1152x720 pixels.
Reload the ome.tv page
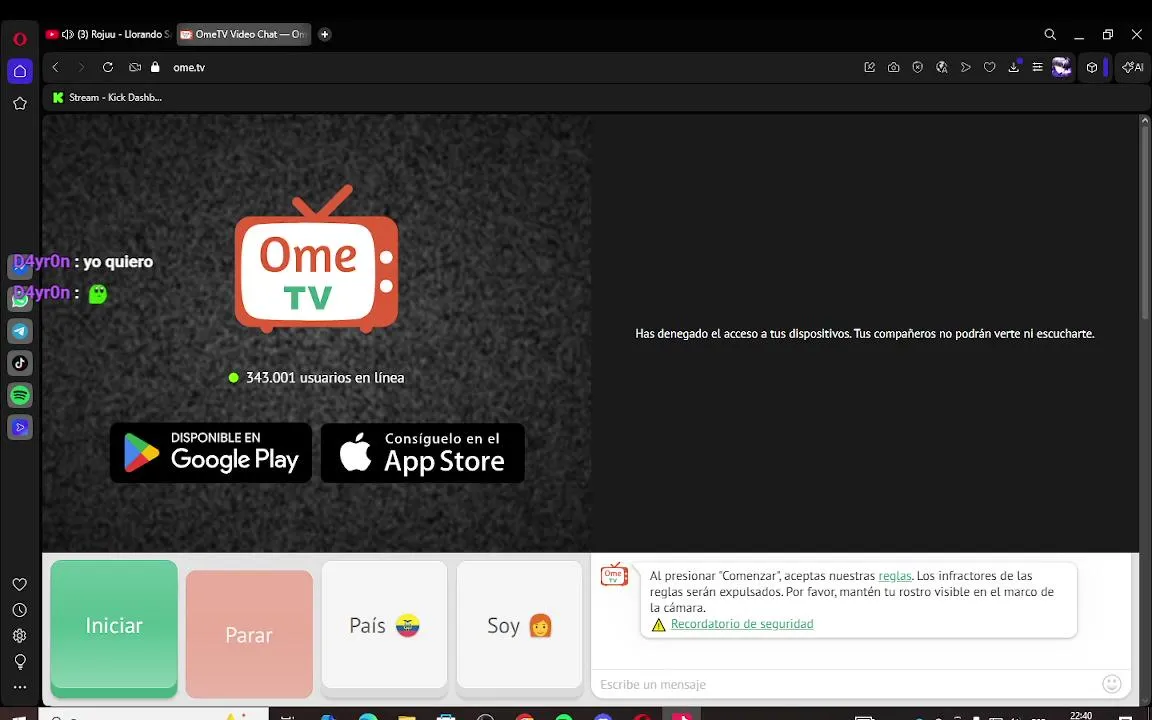(108, 67)
